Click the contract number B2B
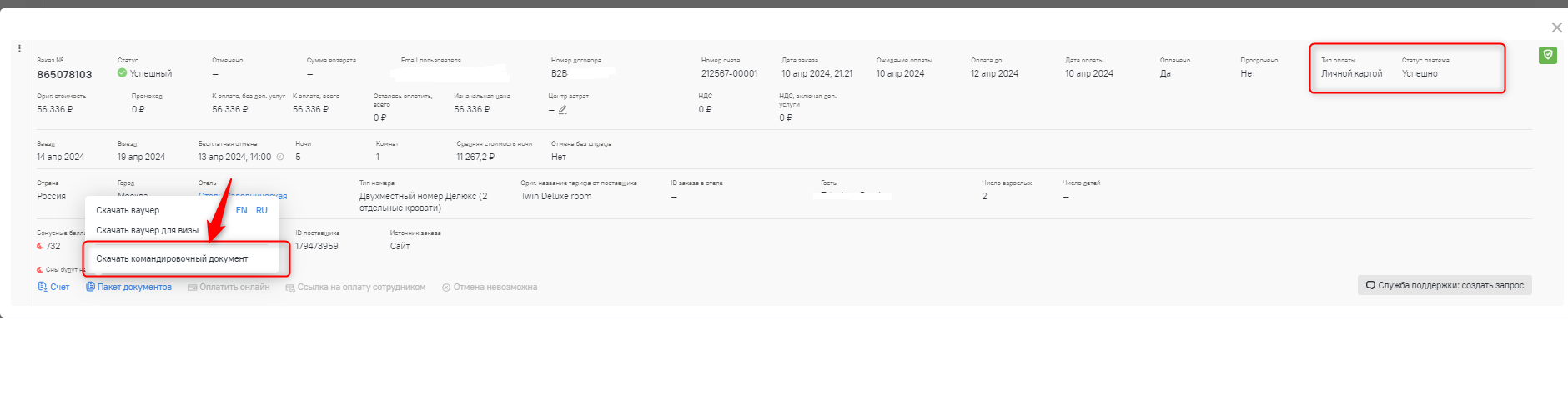The image size is (1568, 400). 559,73
